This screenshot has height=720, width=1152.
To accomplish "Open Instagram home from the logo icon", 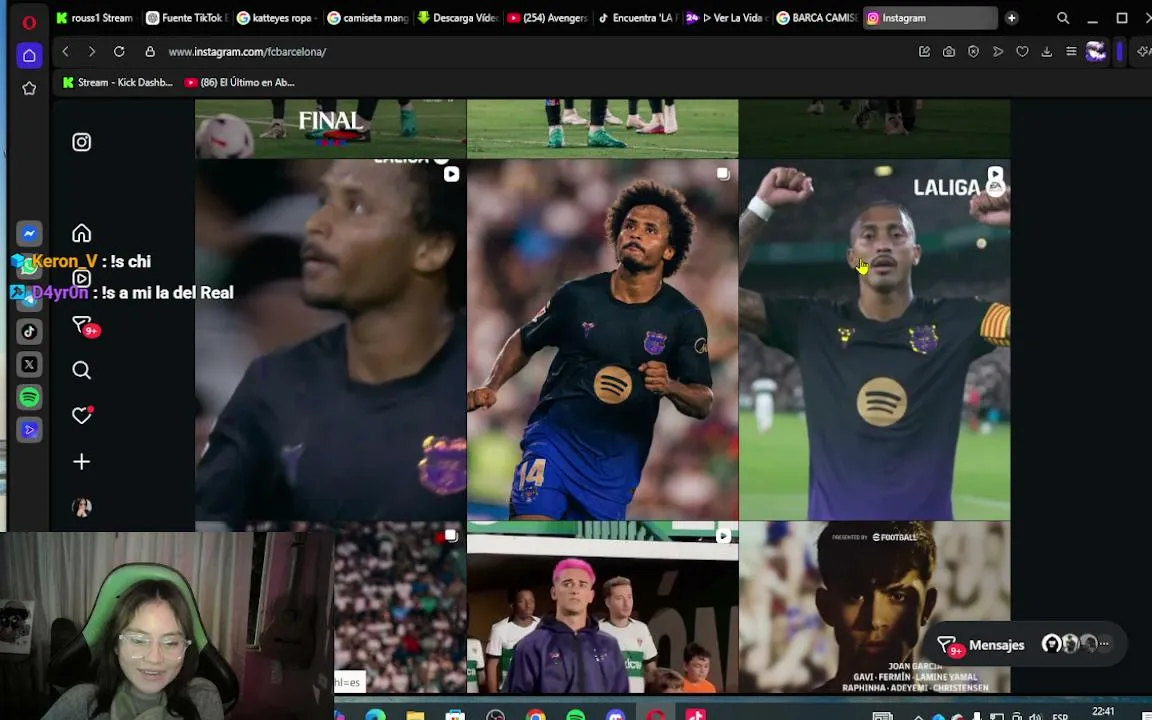I will point(82,142).
